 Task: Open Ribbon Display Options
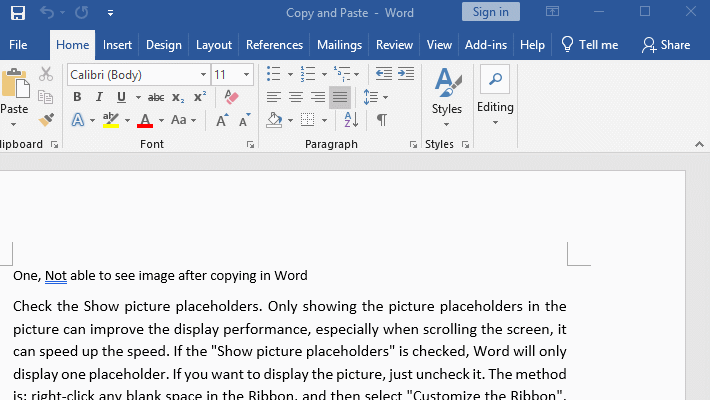(x=552, y=11)
